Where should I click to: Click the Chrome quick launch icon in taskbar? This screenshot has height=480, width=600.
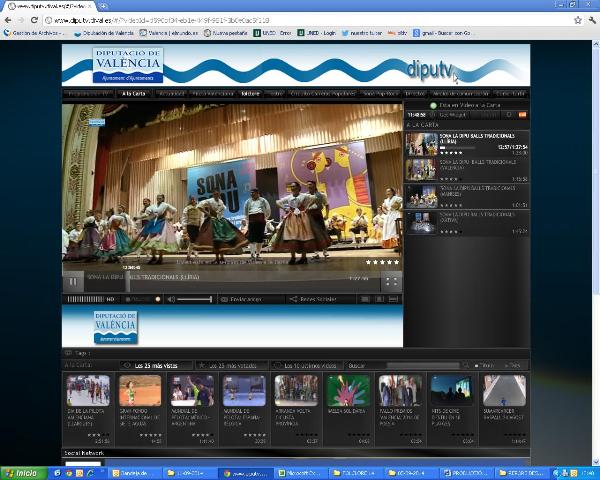(69, 473)
